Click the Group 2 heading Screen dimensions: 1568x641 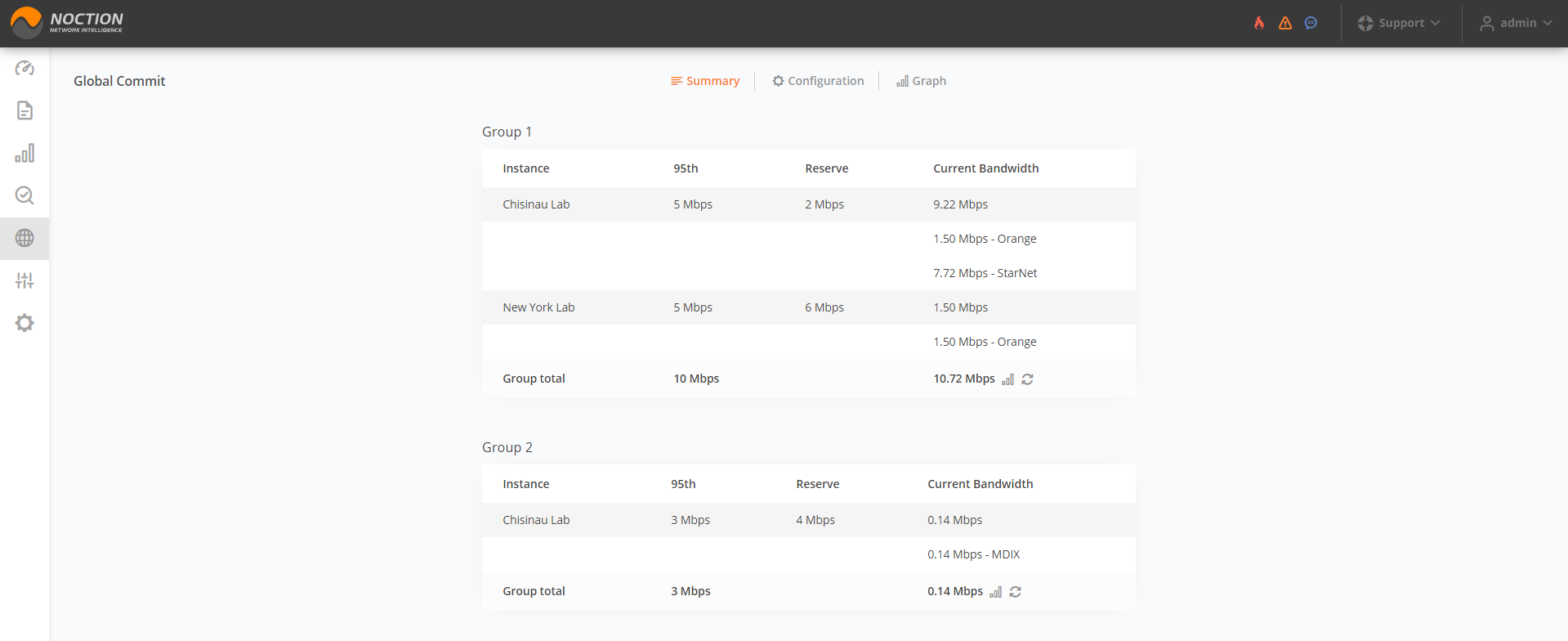(507, 447)
